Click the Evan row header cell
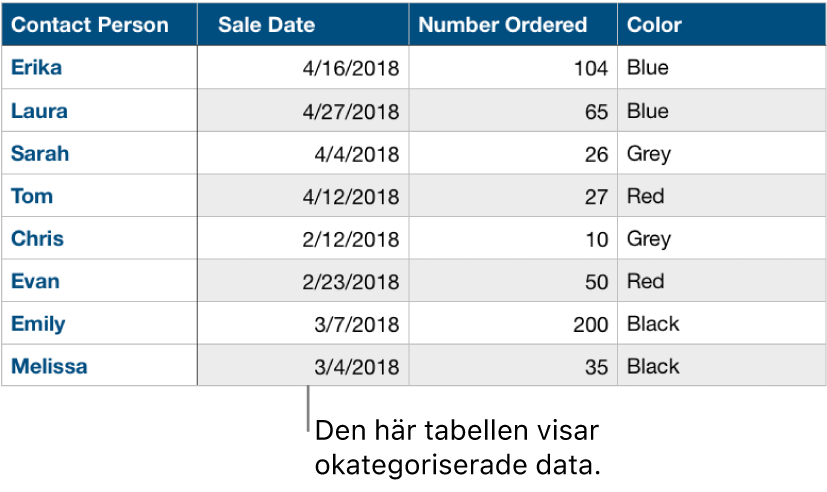This screenshot has width=827, height=492. pyautogui.click(x=36, y=281)
